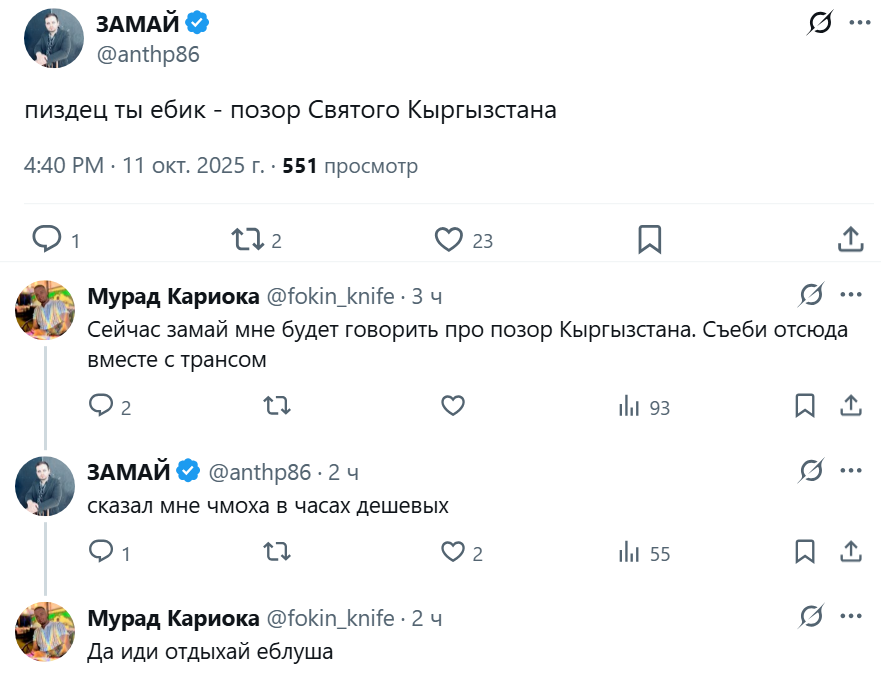Repost the main post with 2 reposts
Screen dimensions: 883x676
(248, 239)
